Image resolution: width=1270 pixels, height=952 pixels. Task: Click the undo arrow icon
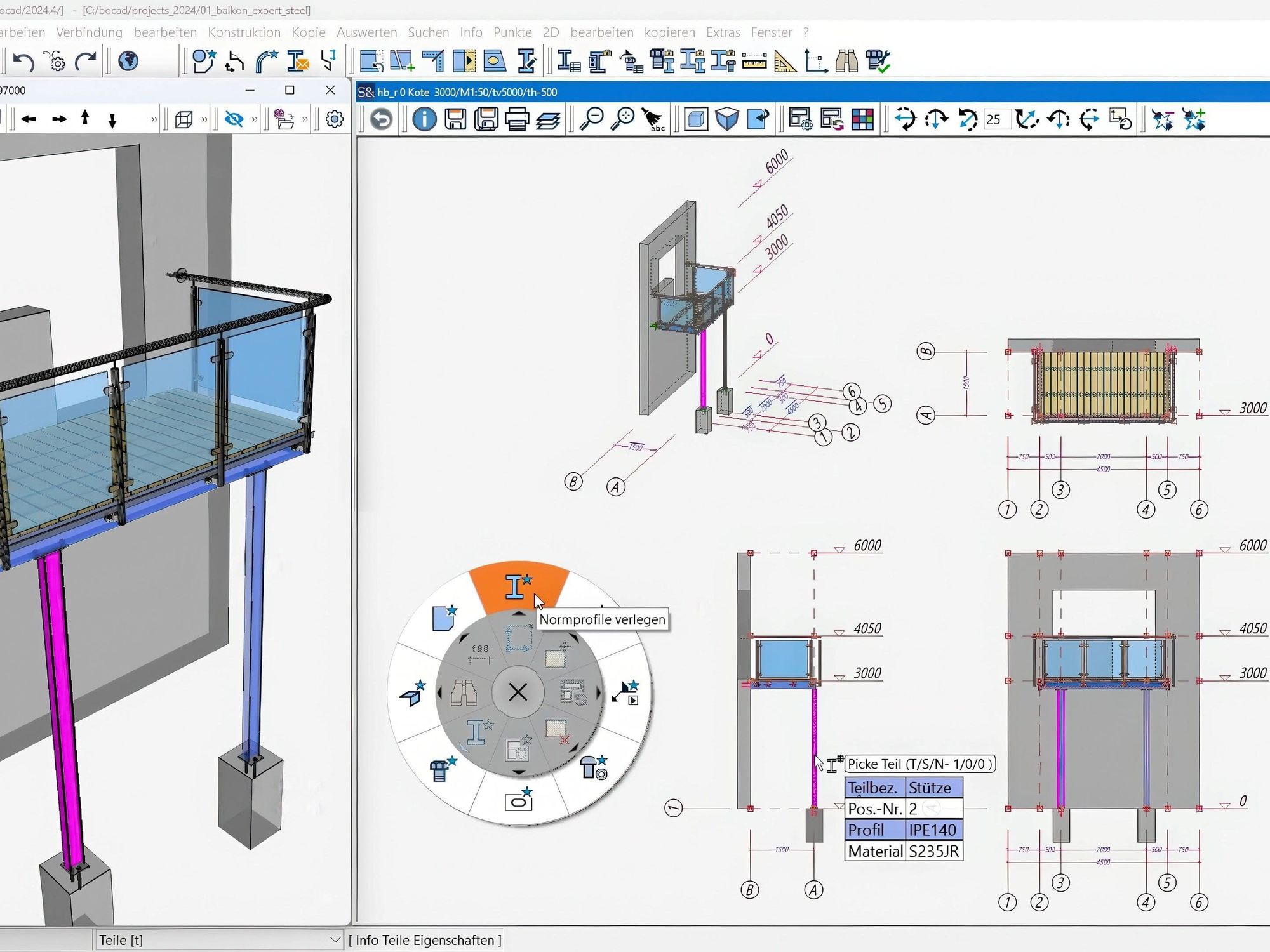tap(23, 62)
